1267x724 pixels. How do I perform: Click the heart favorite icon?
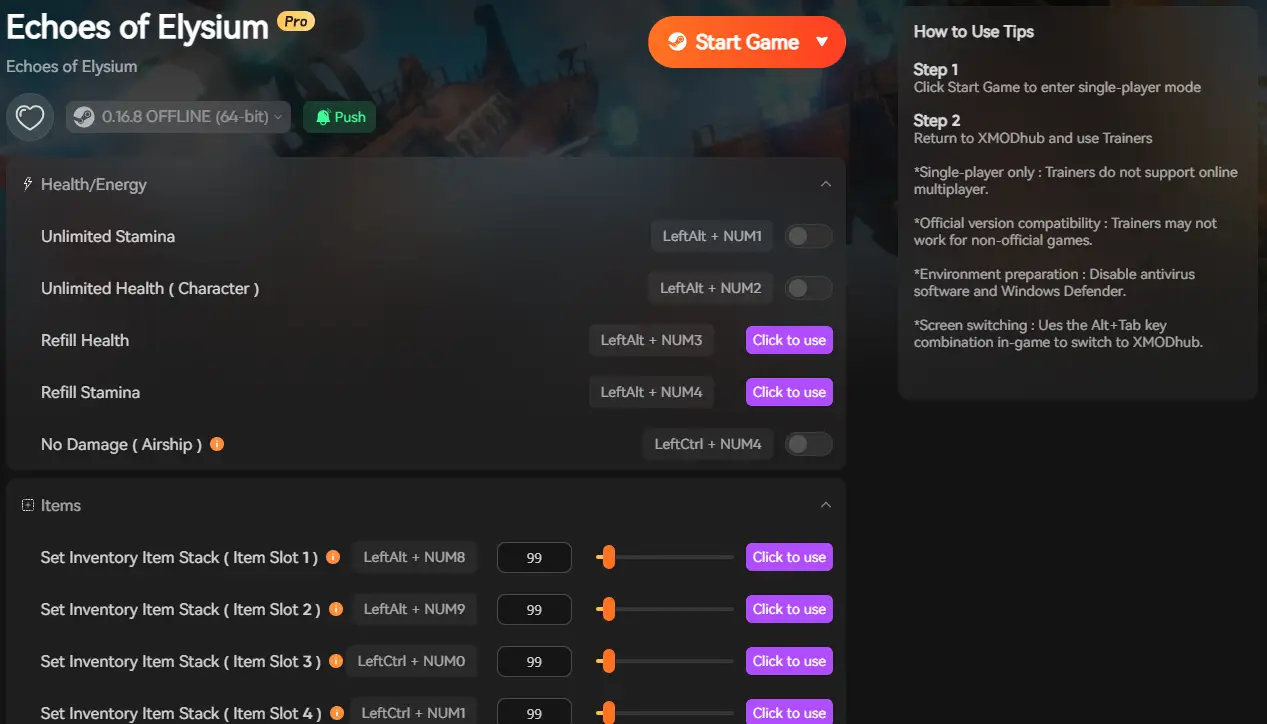(30, 118)
